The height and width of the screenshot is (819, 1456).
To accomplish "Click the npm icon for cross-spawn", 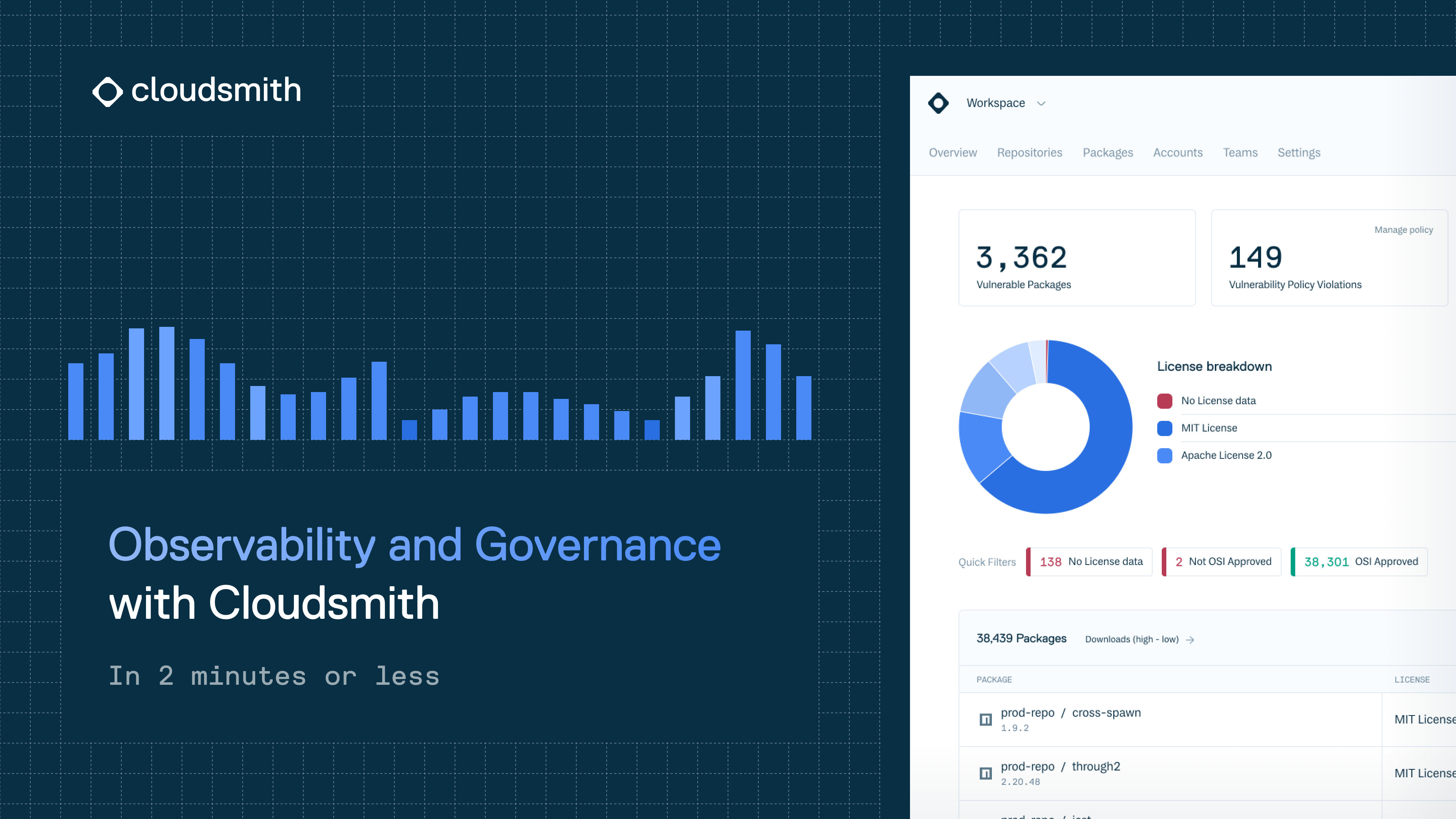I will [985, 720].
